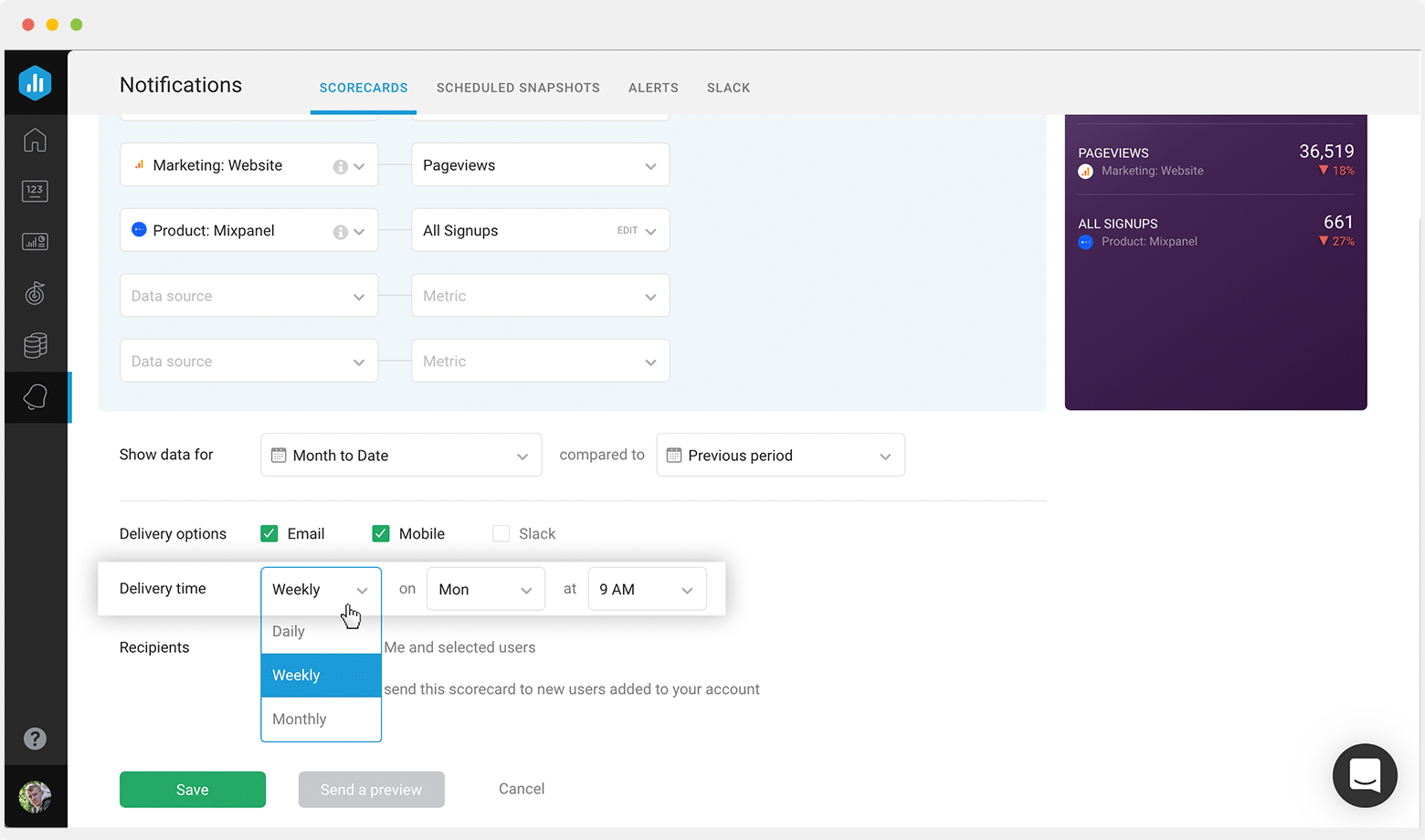Open first empty Metric dropdown
The height and width of the screenshot is (840, 1425).
[x=540, y=296]
